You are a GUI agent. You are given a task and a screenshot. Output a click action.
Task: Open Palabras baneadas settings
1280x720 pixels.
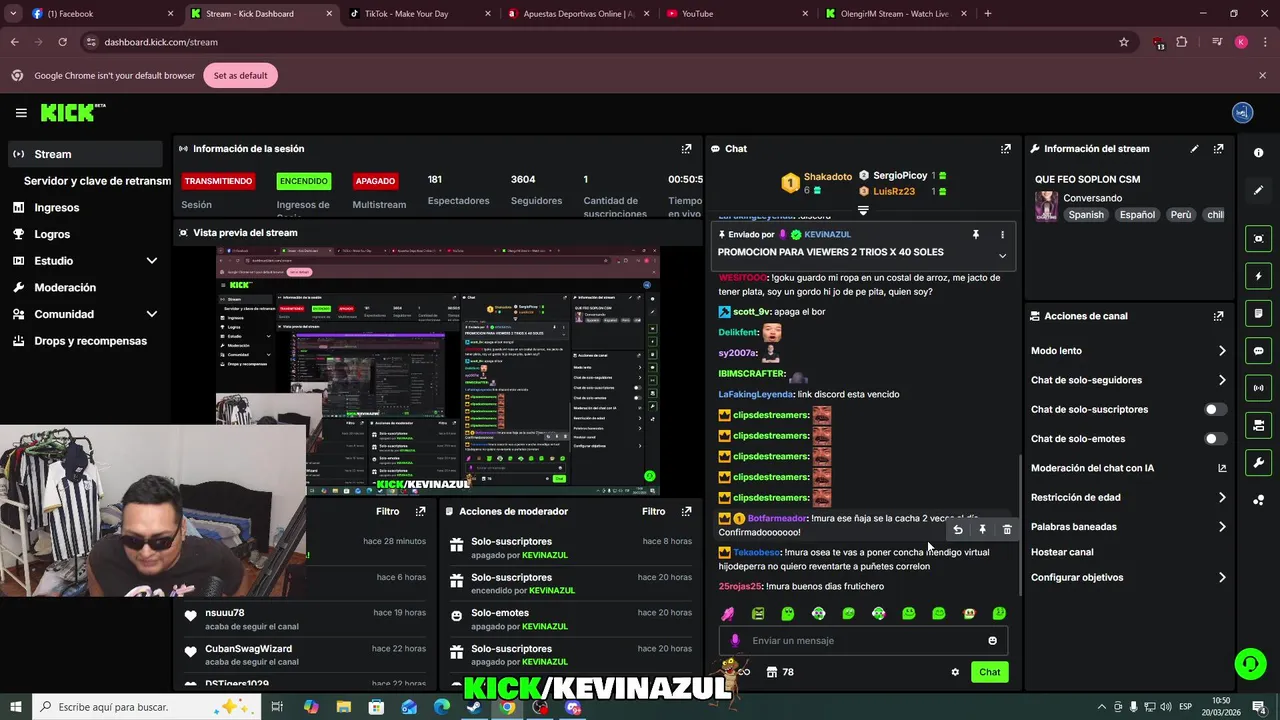pyautogui.click(x=1128, y=527)
